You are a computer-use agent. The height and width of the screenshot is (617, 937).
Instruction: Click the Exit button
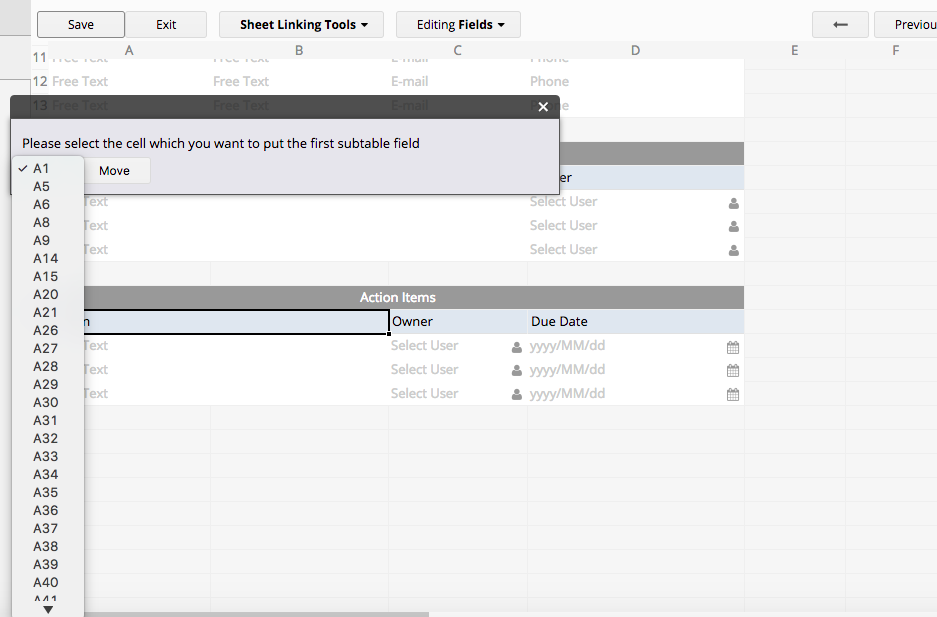[166, 24]
